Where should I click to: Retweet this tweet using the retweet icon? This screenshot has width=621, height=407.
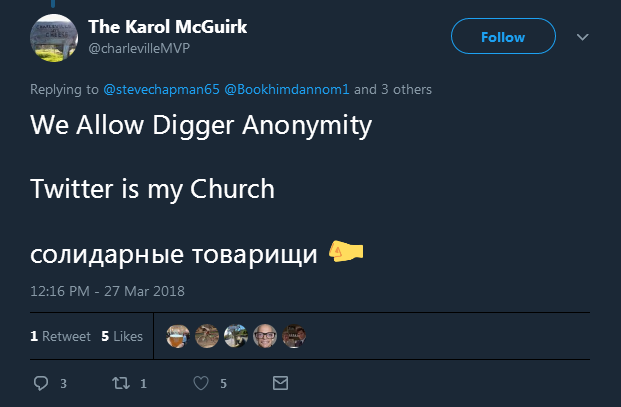pyautogui.click(x=120, y=383)
